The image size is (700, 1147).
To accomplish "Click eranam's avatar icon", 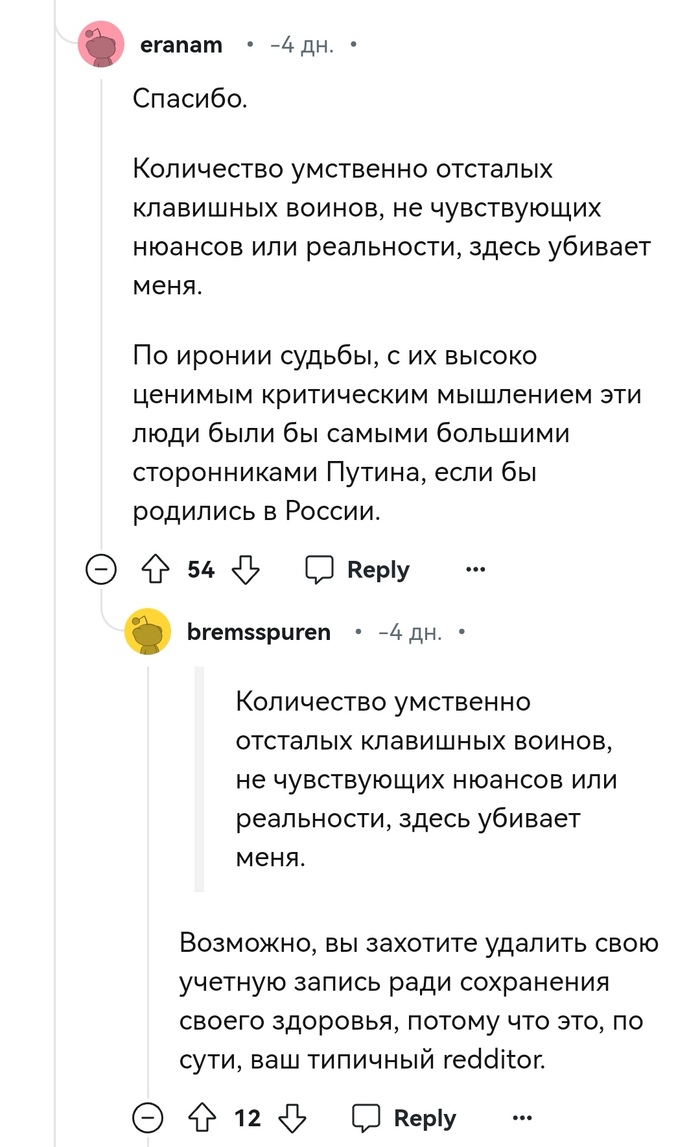I will [100, 45].
